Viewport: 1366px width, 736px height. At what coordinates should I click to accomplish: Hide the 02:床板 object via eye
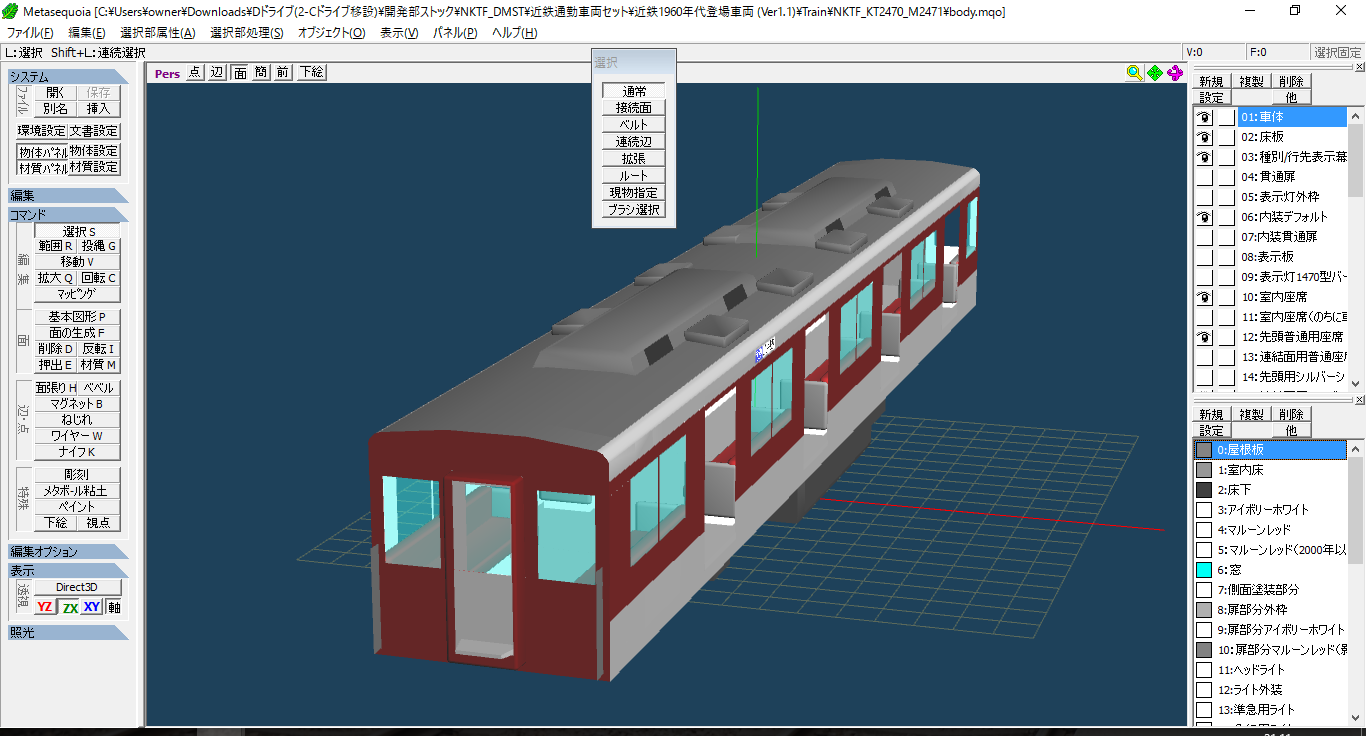tap(1205, 137)
